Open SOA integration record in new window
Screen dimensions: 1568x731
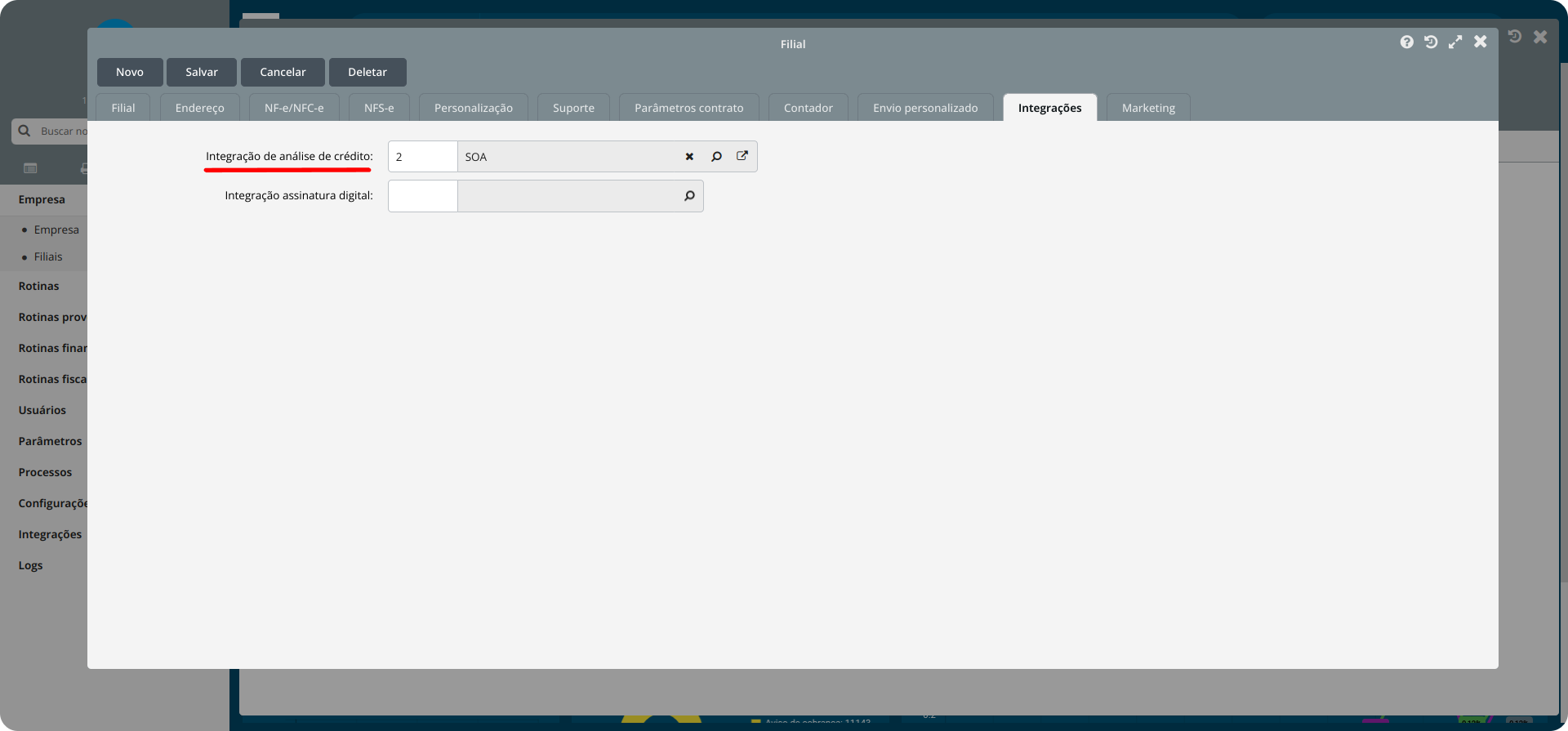[742, 156]
